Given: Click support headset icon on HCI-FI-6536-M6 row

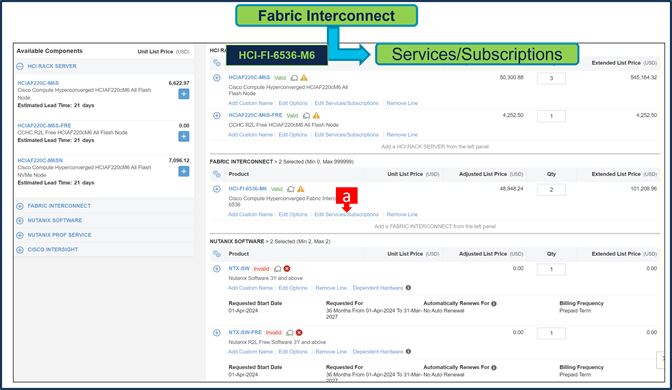Looking at the screenshot, I should tap(291, 189).
